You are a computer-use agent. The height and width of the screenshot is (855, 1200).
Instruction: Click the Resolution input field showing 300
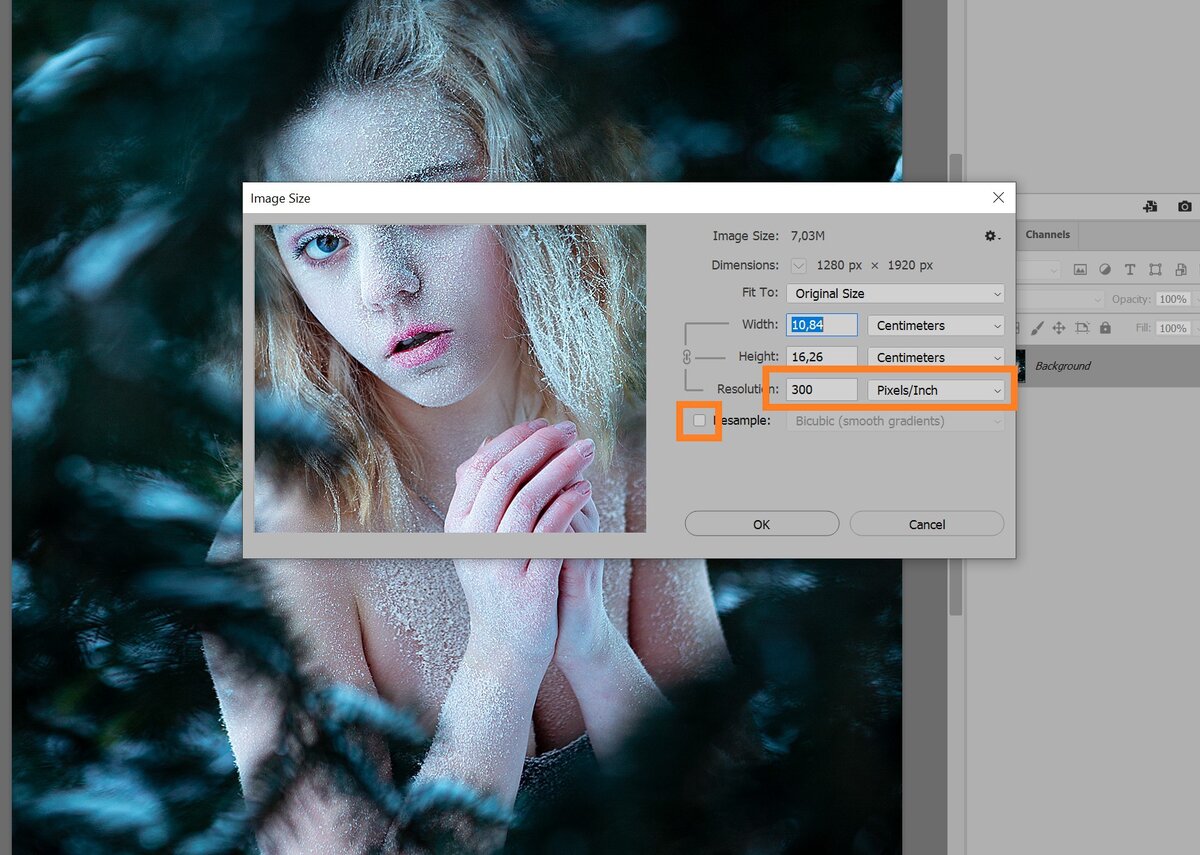point(822,389)
